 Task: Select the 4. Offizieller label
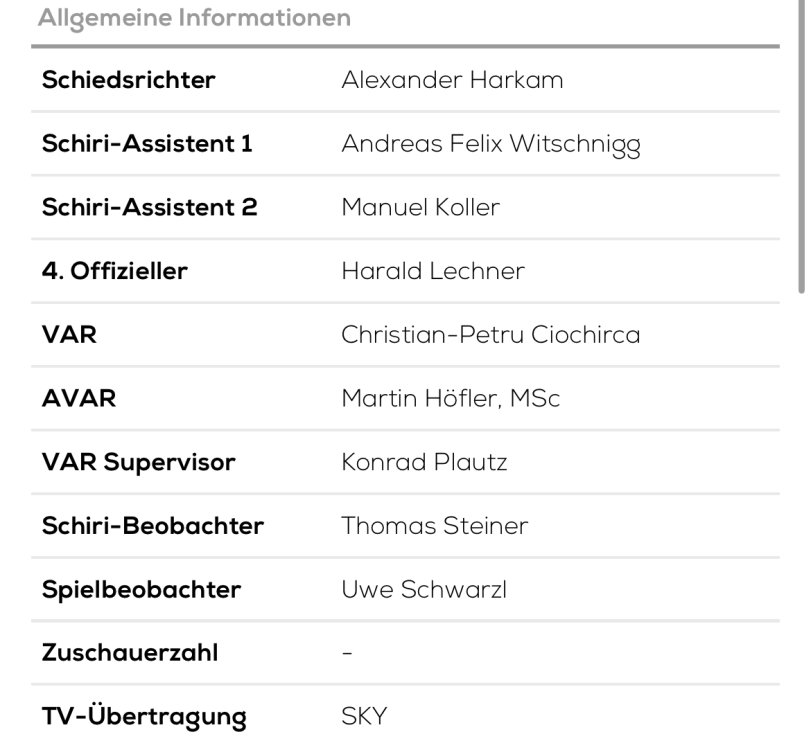[114, 271]
